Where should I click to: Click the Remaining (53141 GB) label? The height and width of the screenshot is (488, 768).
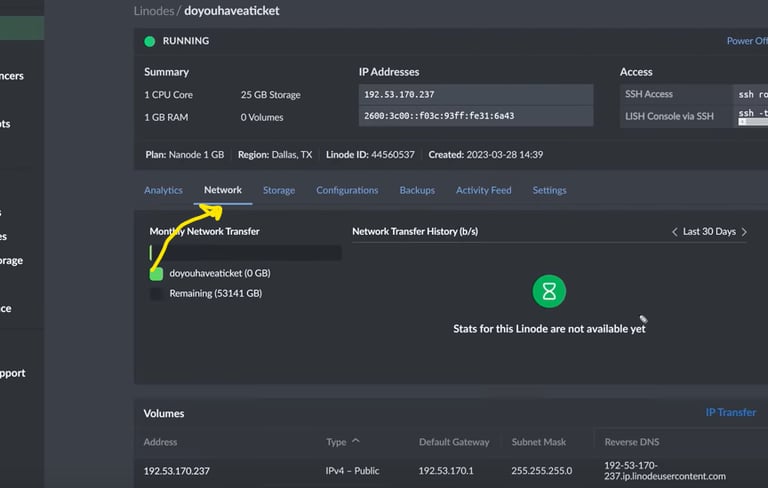point(216,293)
